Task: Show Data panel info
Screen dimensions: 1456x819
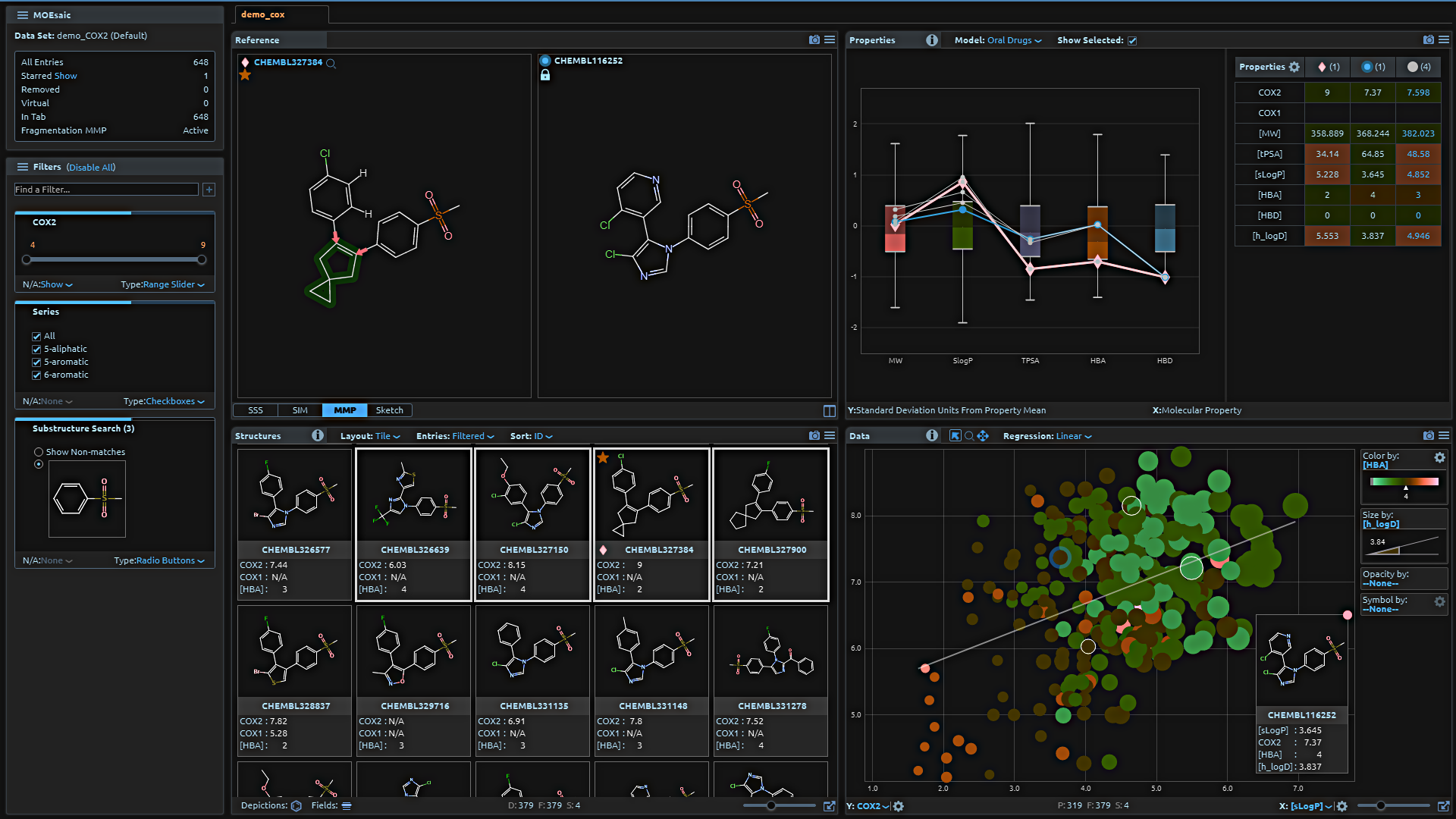Action: coord(932,435)
